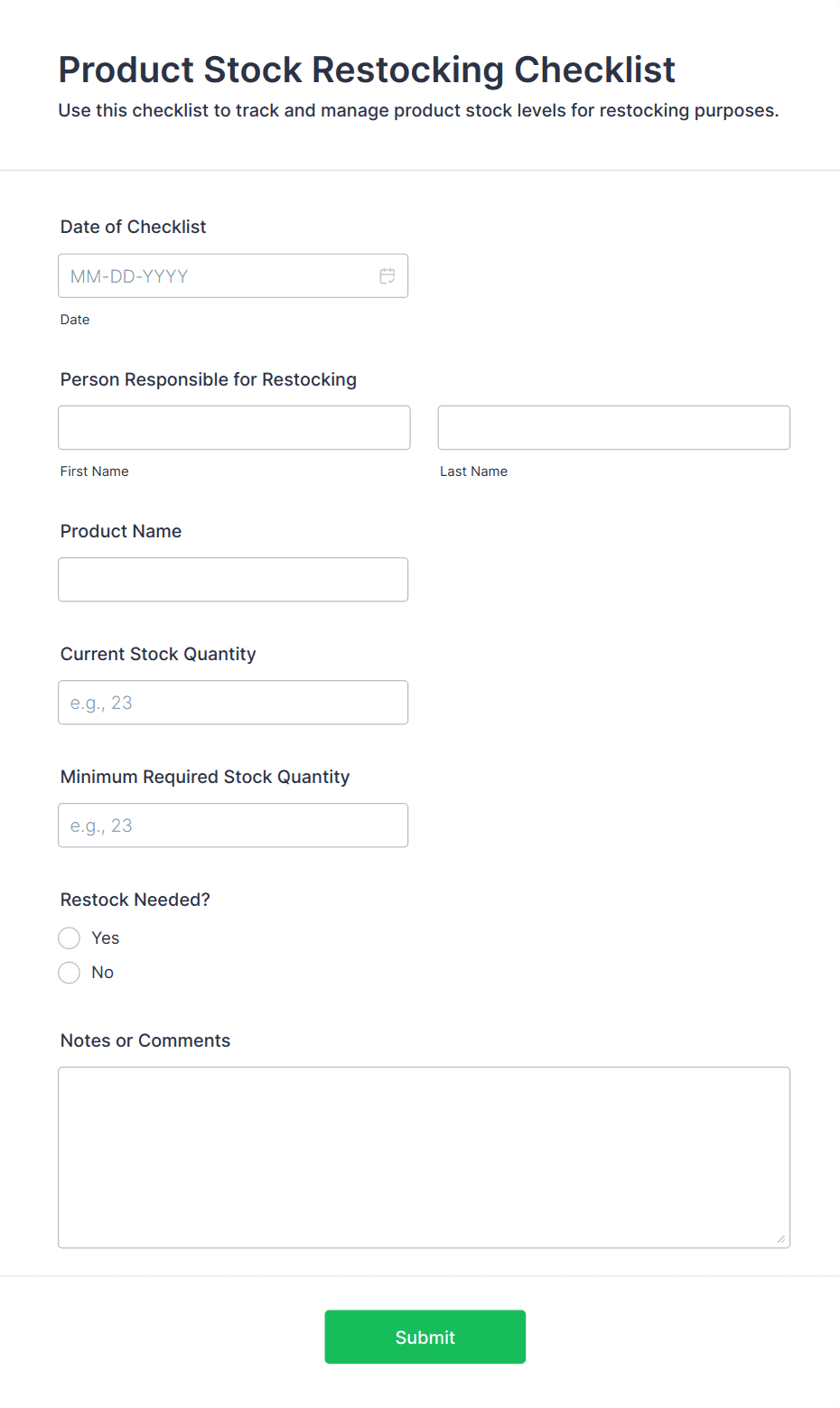The width and height of the screenshot is (840, 1408).
Task: Click the MM-DD-YYYY date input field
Action: (x=217, y=276)
